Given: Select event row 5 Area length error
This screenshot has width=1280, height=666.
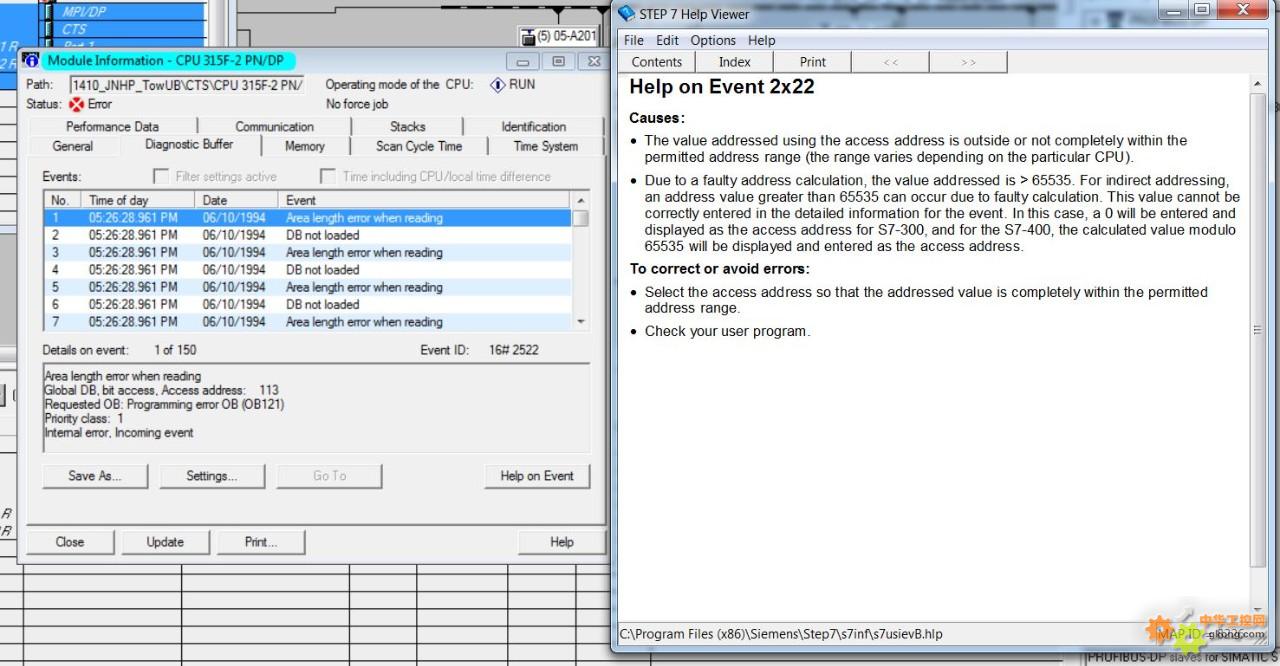Looking at the screenshot, I should click(308, 287).
